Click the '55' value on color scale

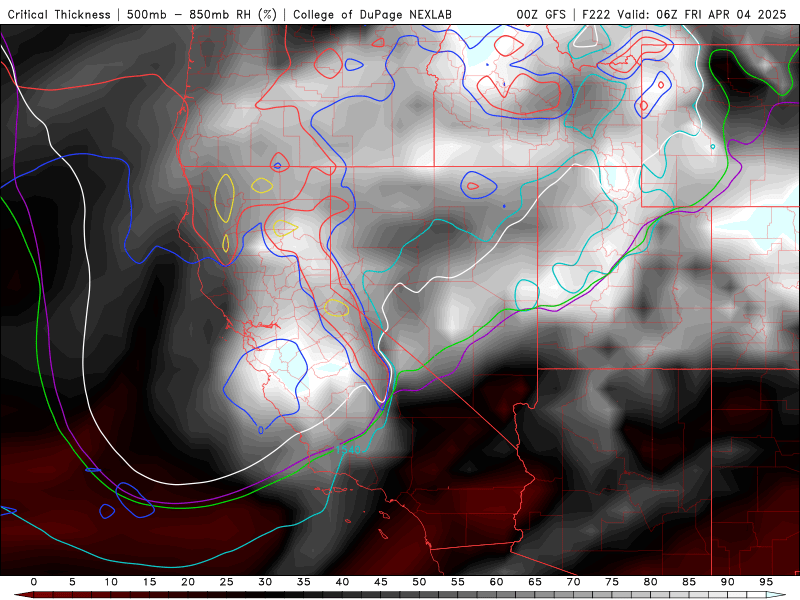tap(458, 582)
